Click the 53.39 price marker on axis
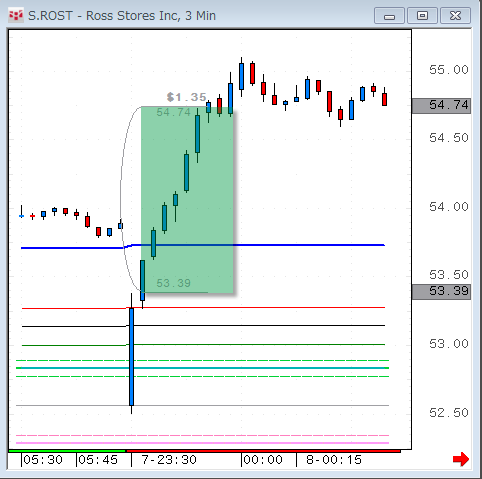Viewport: 482px width, 479px height. 441,292
